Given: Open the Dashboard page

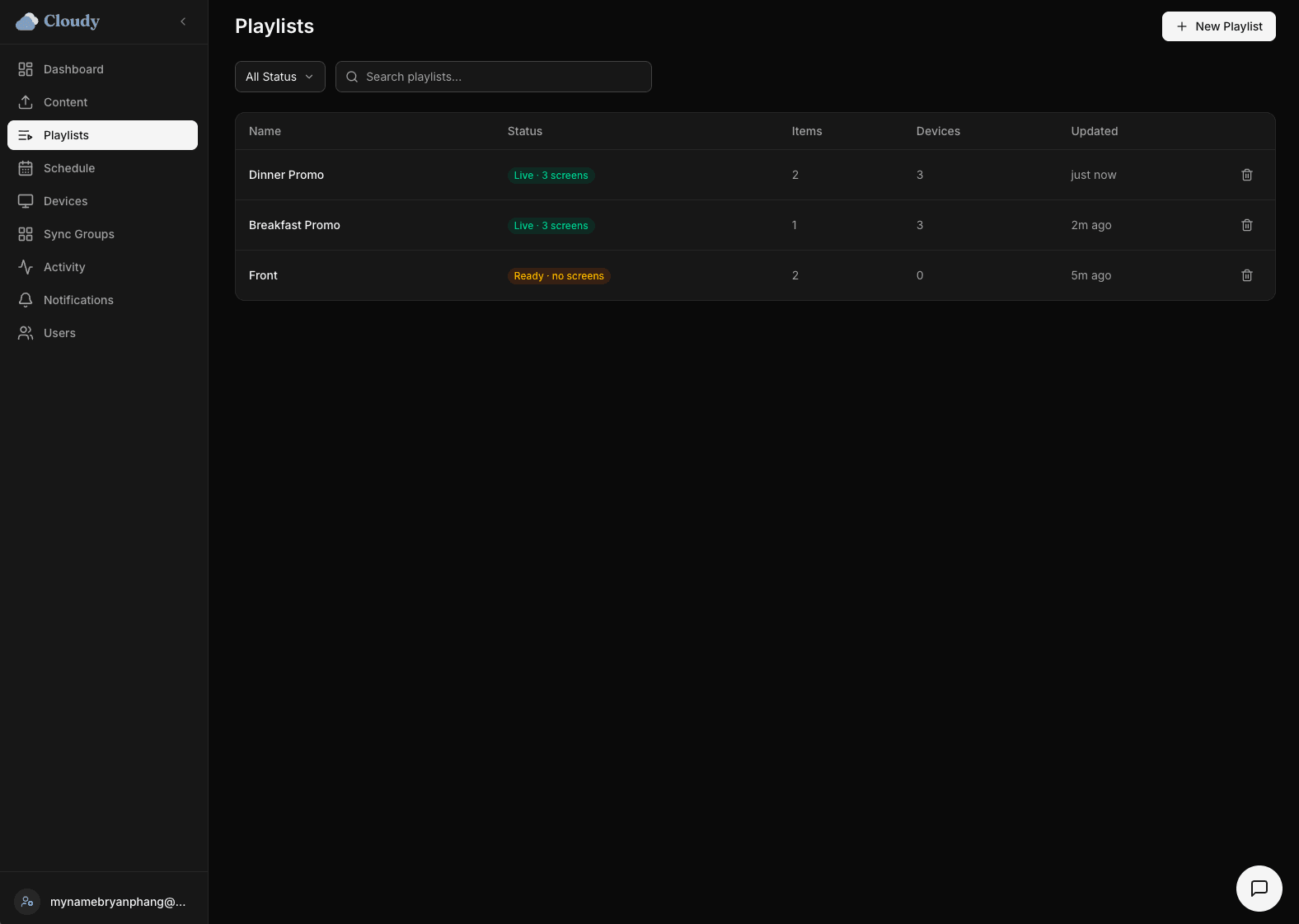Looking at the screenshot, I should tap(102, 69).
